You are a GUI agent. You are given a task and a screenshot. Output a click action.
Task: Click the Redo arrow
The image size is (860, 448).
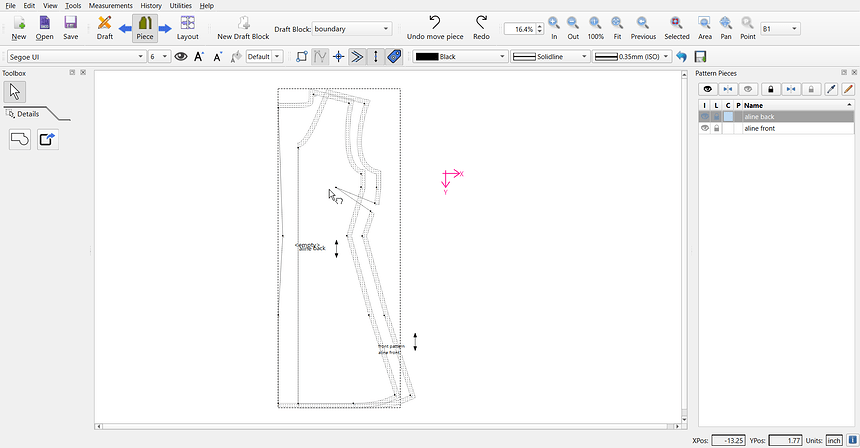coord(481,28)
